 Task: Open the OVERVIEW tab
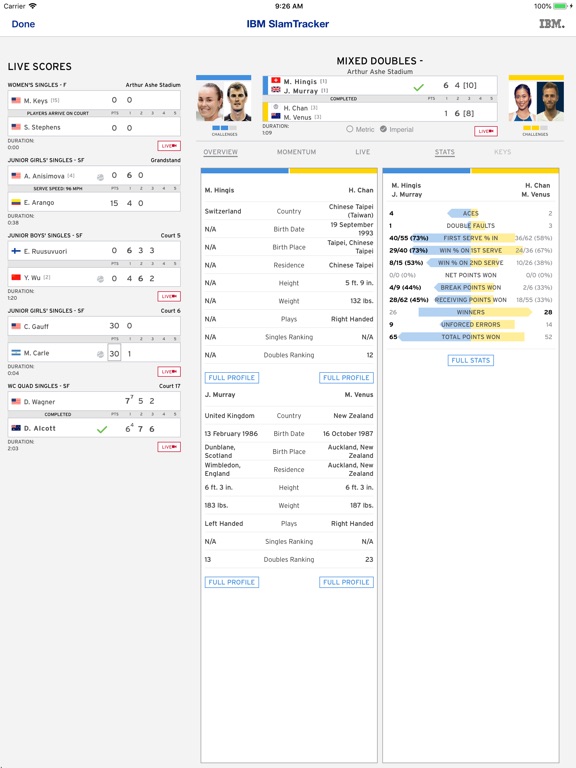pyautogui.click(x=220, y=152)
